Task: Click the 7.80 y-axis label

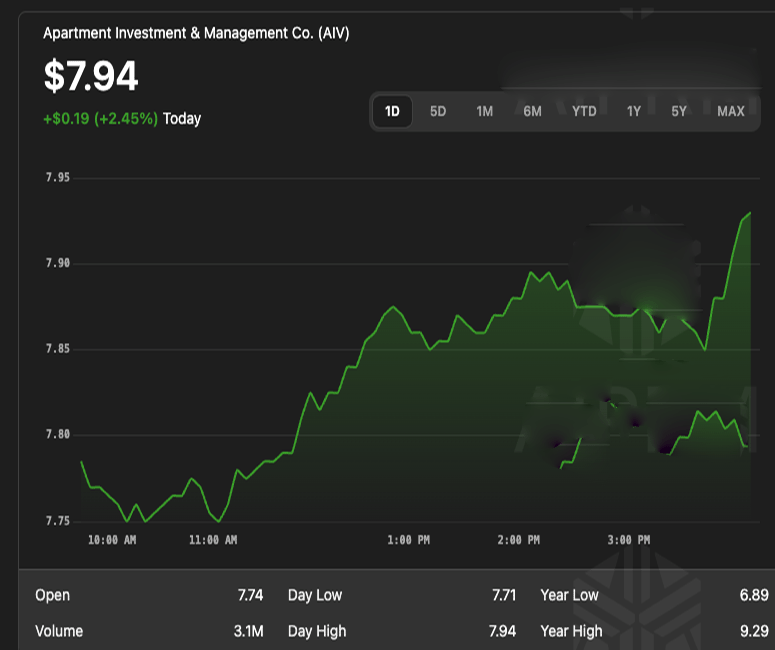Action: point(58,434)
